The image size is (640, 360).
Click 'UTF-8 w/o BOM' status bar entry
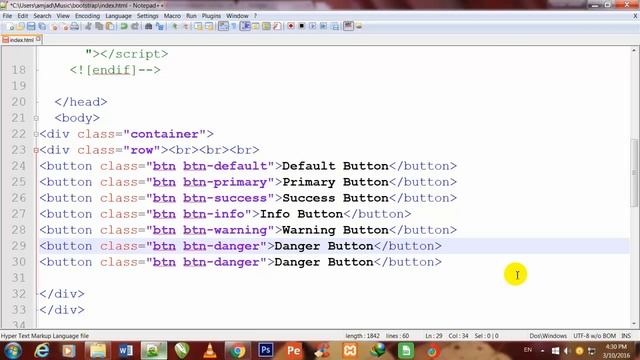point(594,336)
